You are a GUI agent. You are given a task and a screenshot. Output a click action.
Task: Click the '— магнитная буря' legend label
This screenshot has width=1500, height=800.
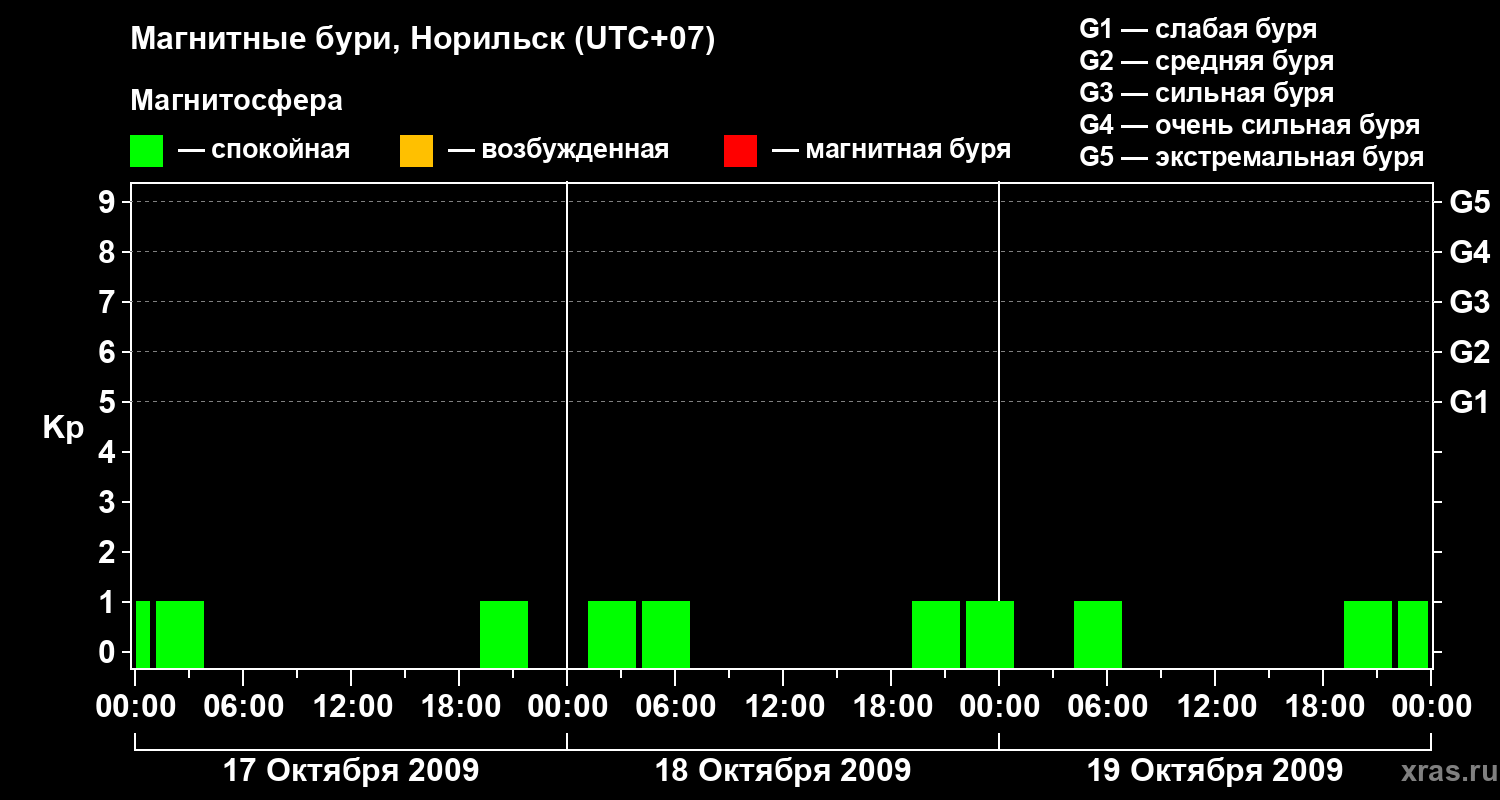[x=892, y=151]
